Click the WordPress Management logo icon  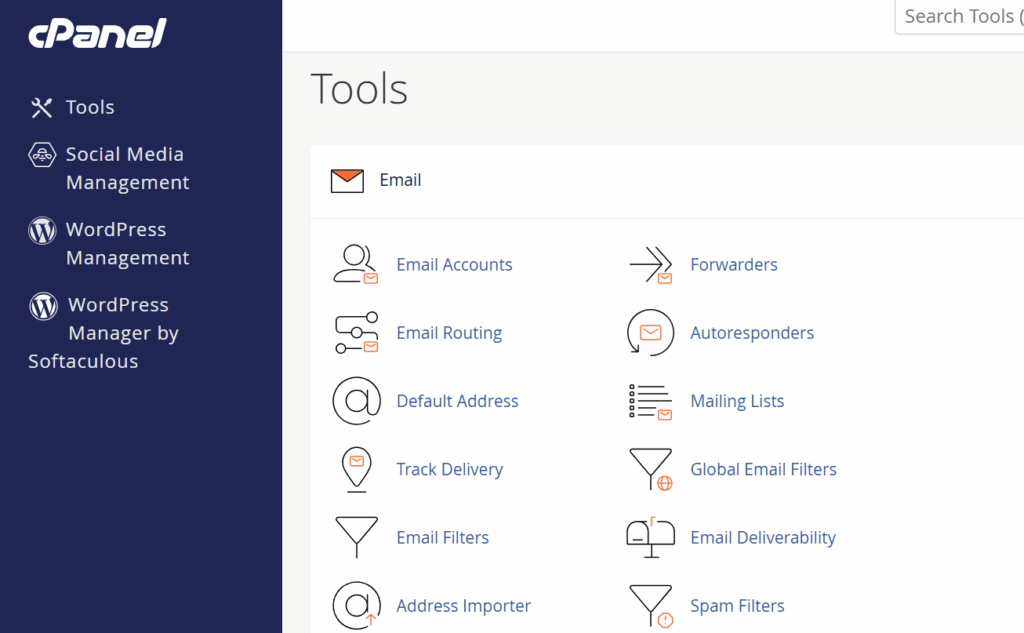(42, 231)
